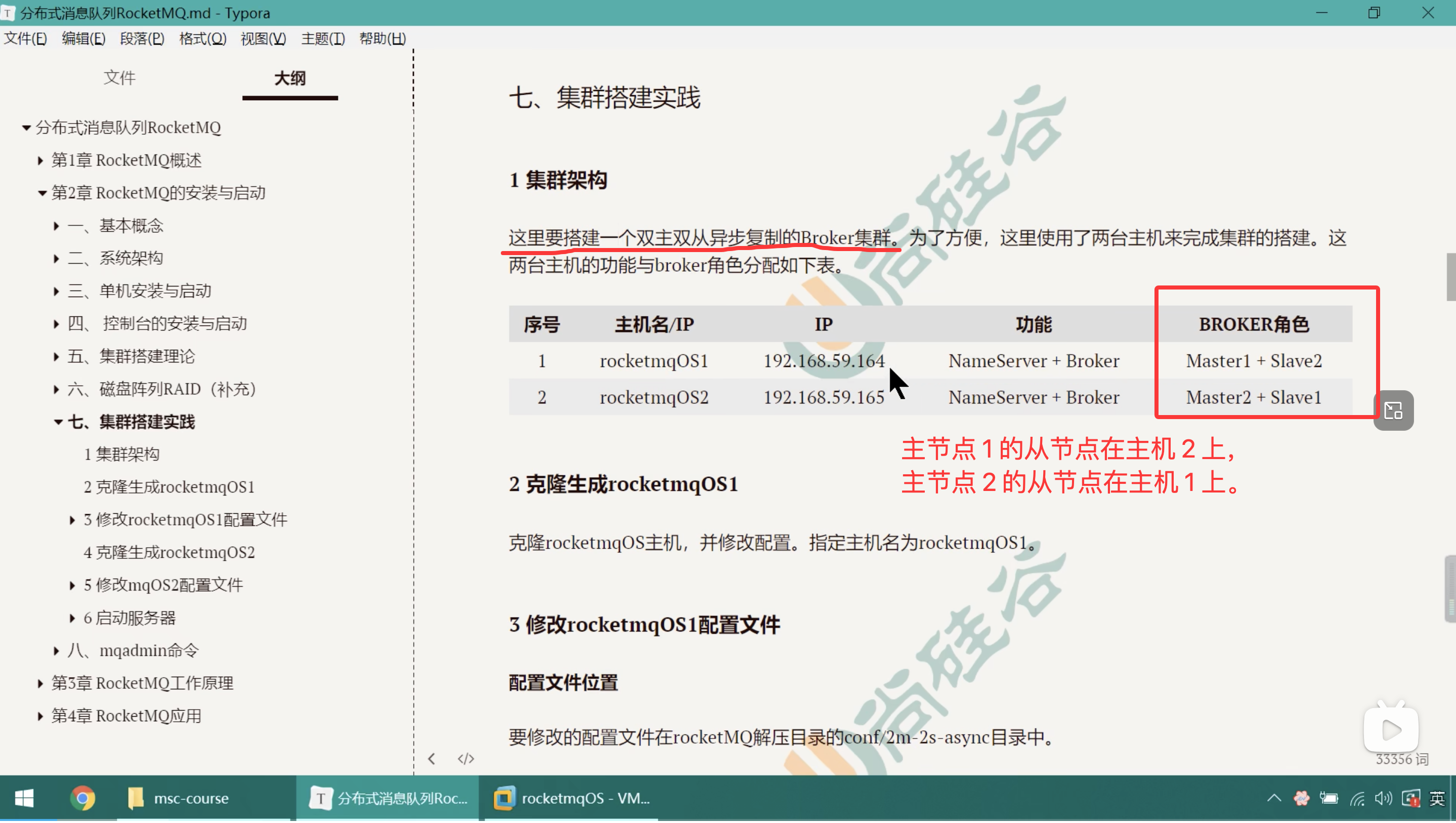Go to 八、mqadmin命令 outline entry
Screen dimensions: 1456x823
[x=133, y=650]
